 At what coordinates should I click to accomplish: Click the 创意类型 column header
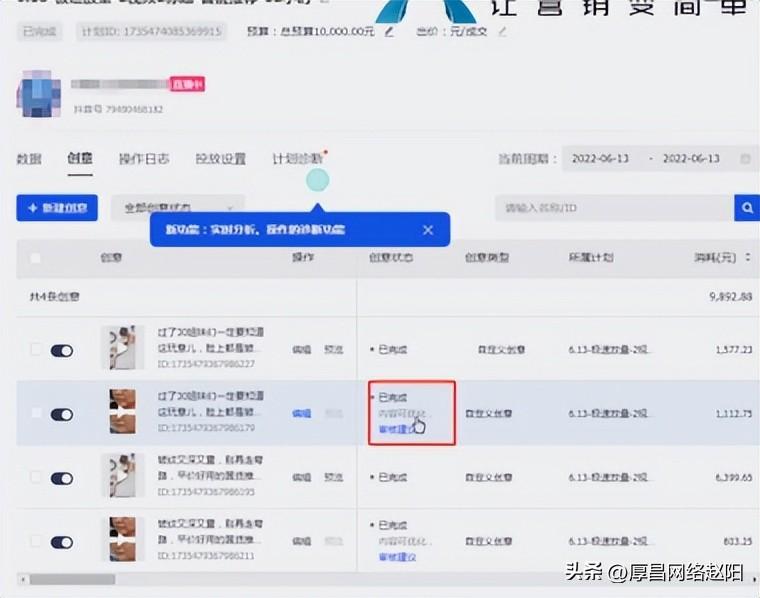[x=487, y=257]
